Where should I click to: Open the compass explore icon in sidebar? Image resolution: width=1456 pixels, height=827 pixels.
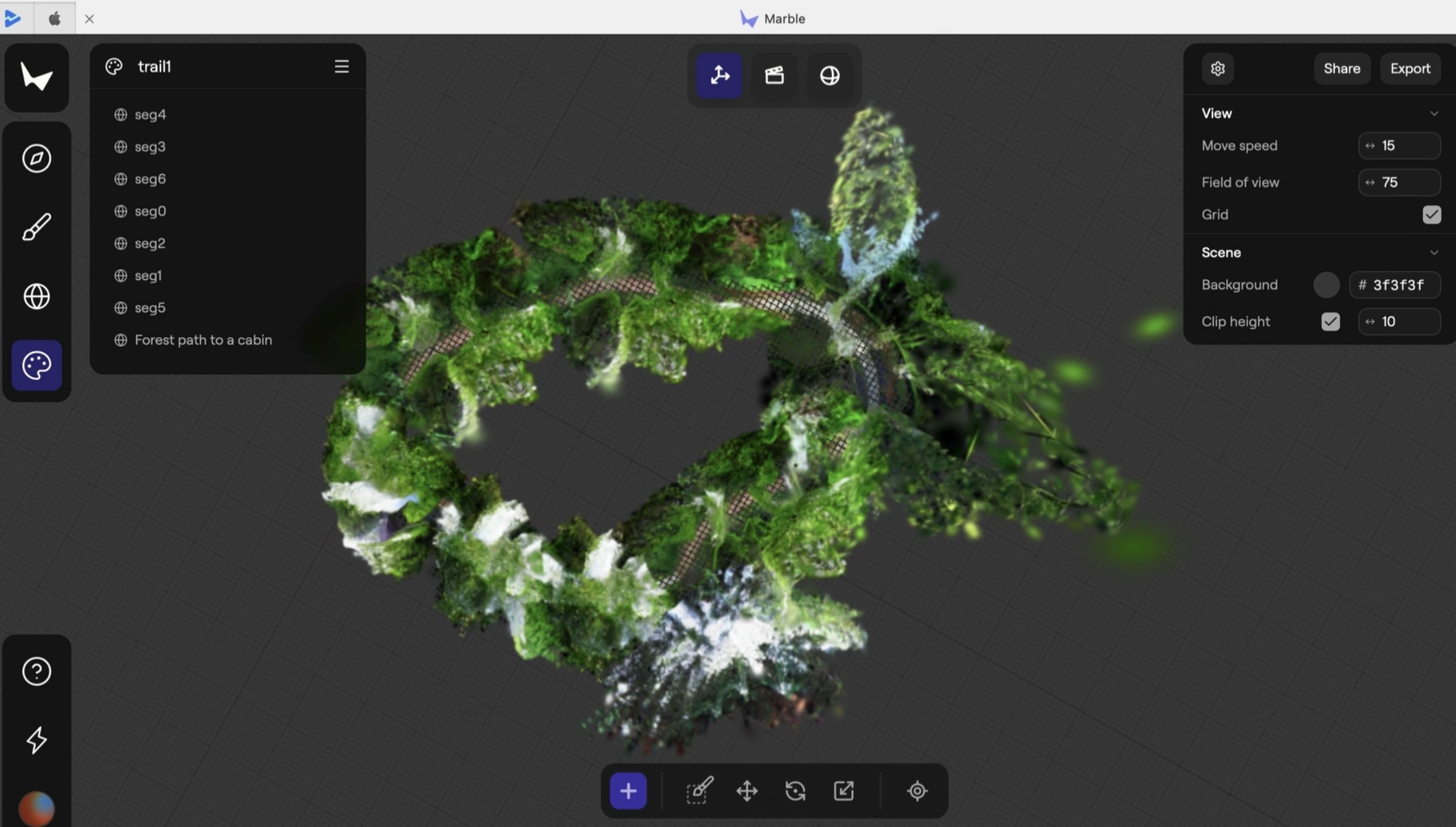click(37, 158)
